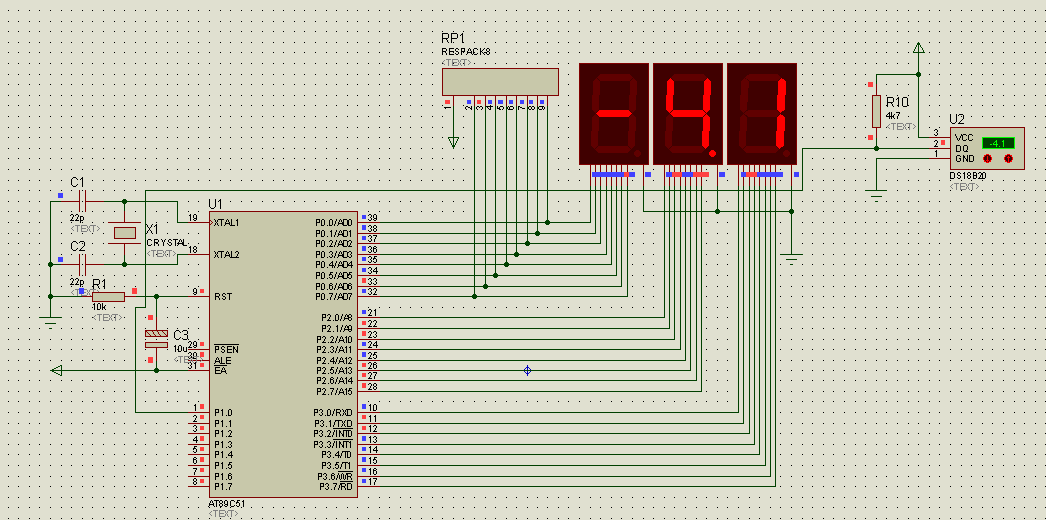Click the DQ pin label on U2

tap(962, 148)
